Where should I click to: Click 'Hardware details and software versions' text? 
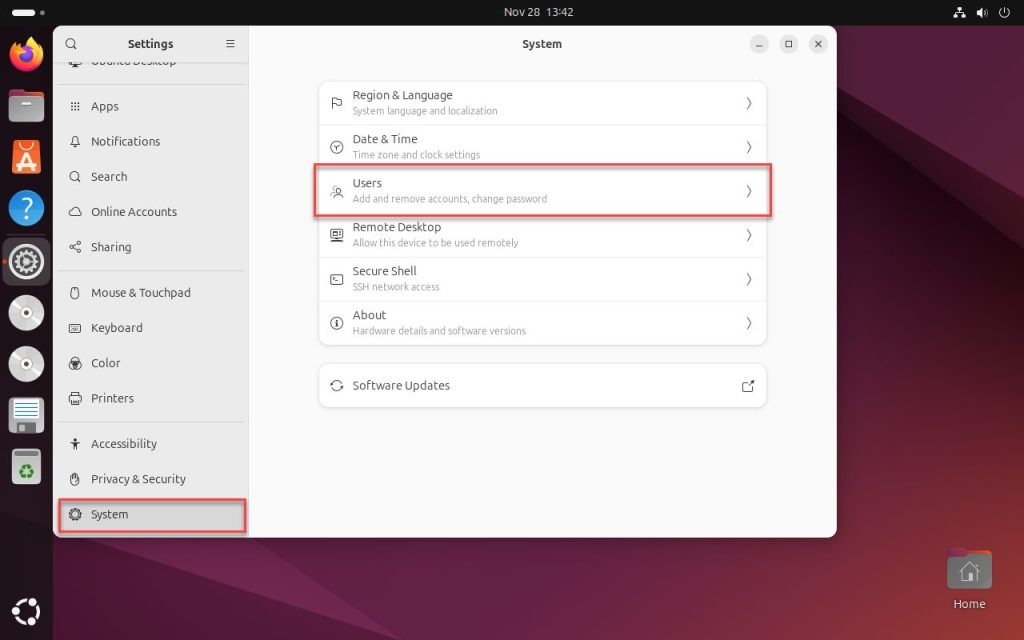pyautogui.click(x=439, y=331)
